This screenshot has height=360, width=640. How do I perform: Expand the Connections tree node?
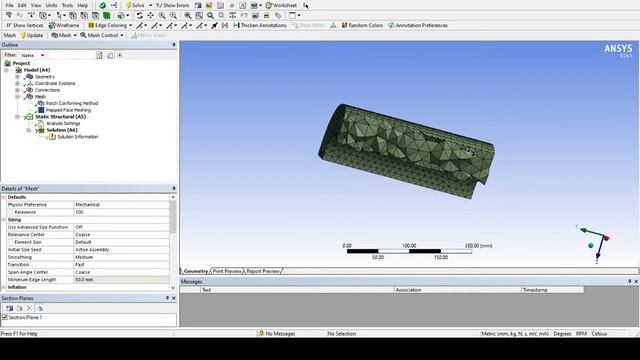17,90
